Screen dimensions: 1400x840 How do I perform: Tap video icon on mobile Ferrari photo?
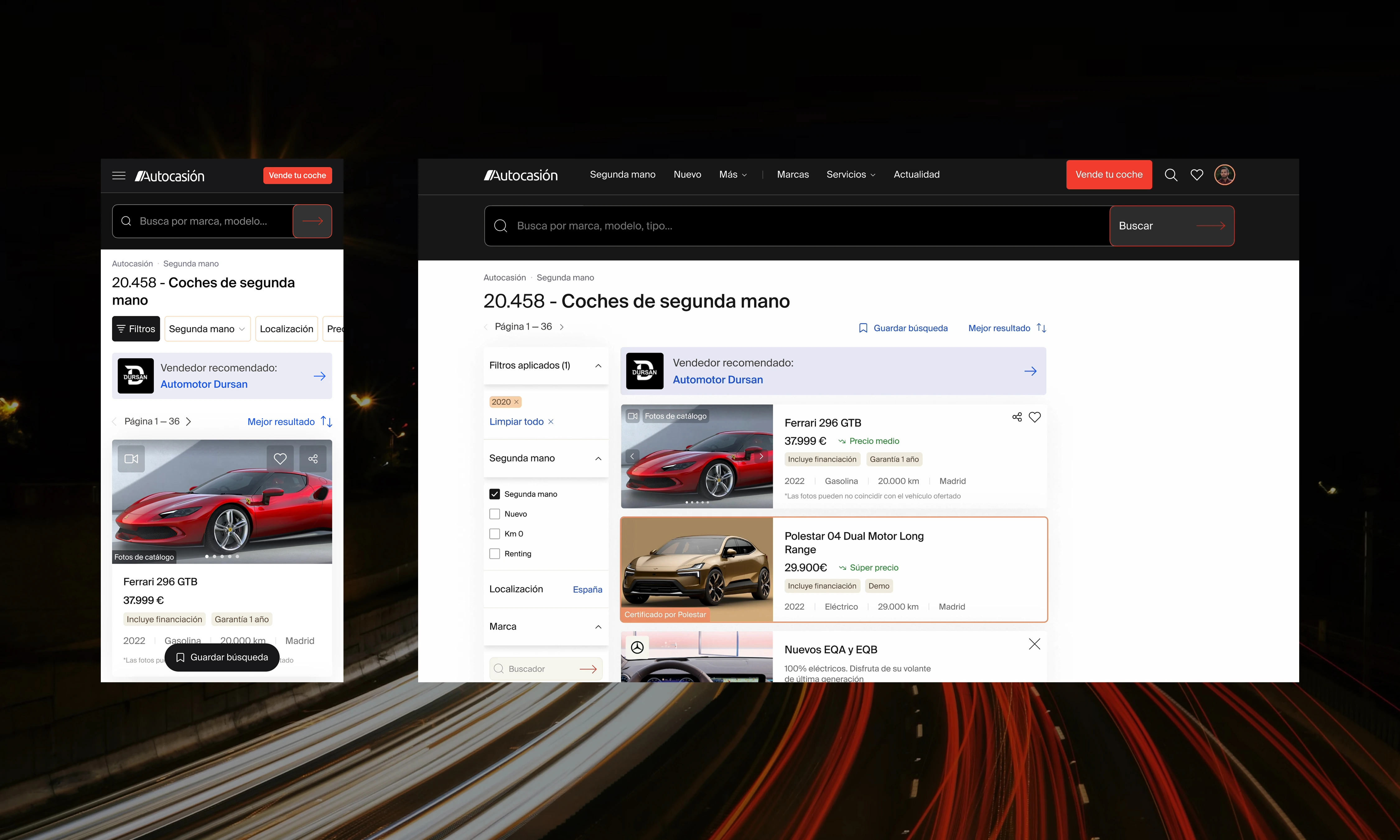[131, 459]
